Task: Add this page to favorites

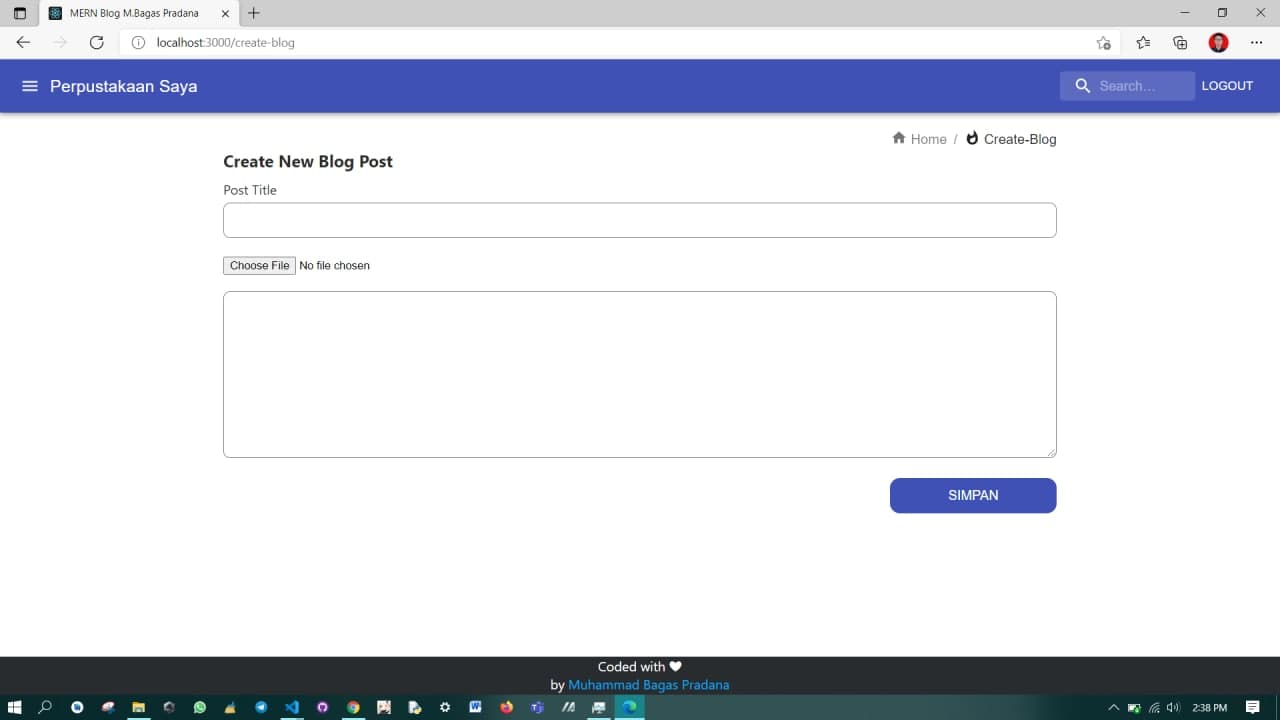Action: coord(1103,42)
